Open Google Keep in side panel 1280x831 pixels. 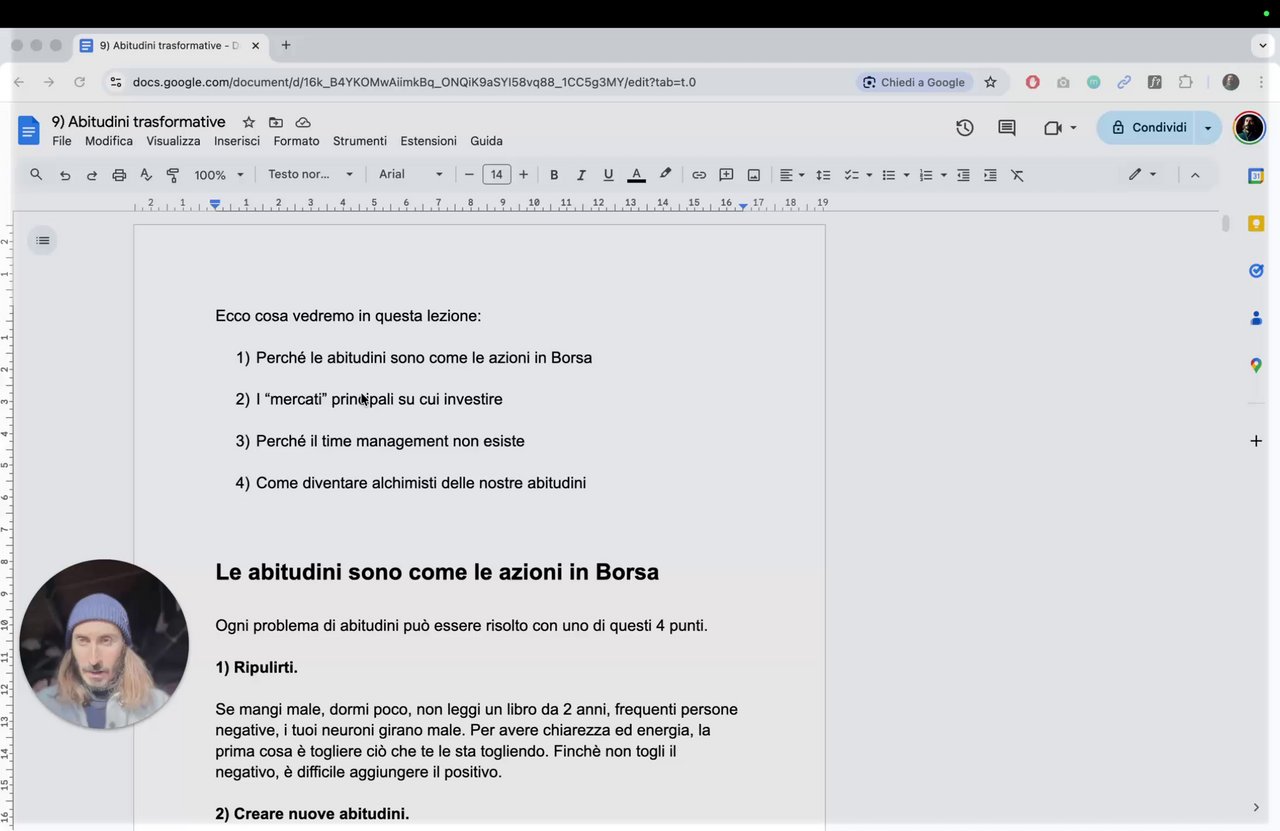pyautogui.click(x=1256, y=223)
